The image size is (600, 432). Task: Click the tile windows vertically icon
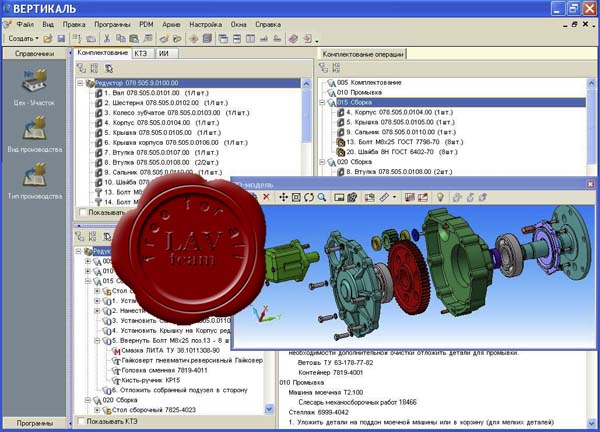click(x=250, y=39)
